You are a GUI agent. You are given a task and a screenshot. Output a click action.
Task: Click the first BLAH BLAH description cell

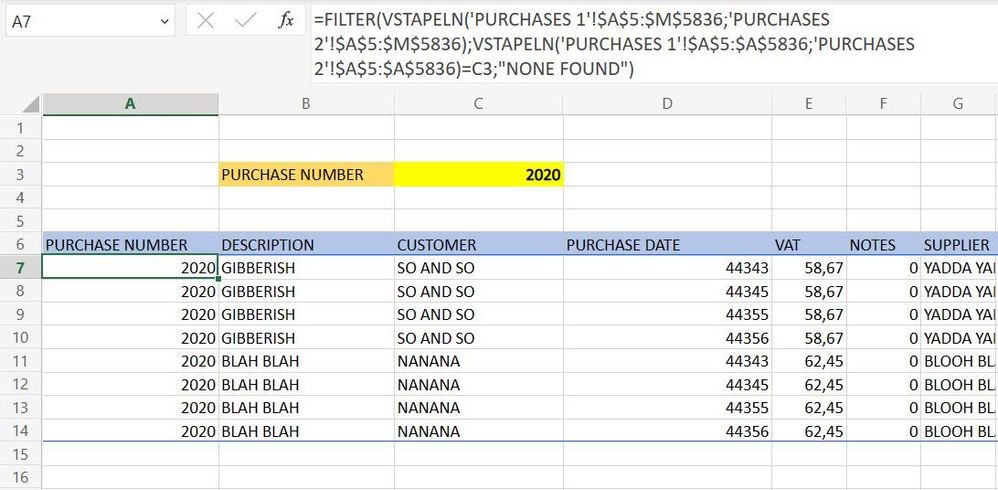click(306, 361)
